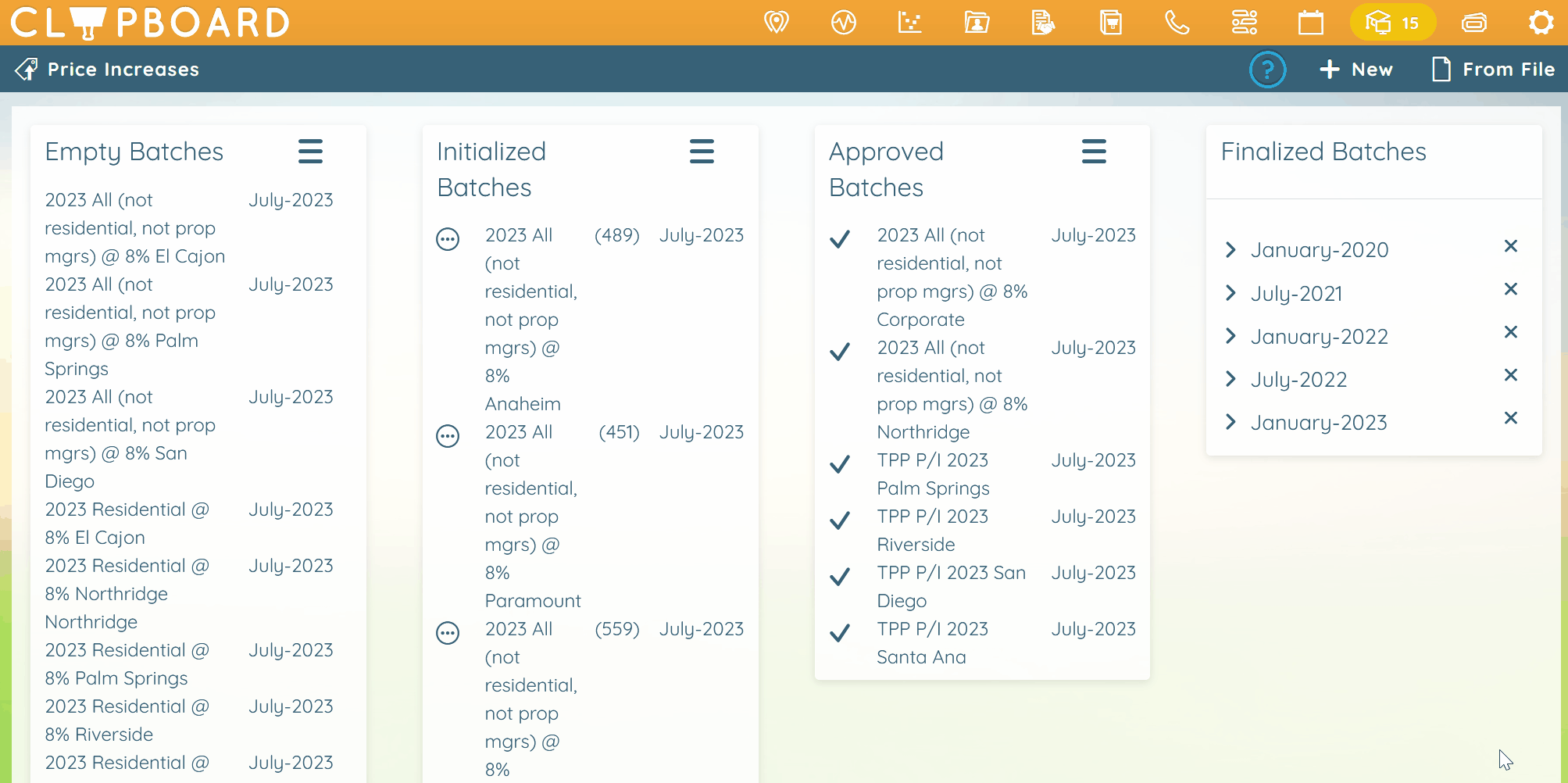Open approved Corporate batch name
1568x783 pixels.
[x=952, y=277]
